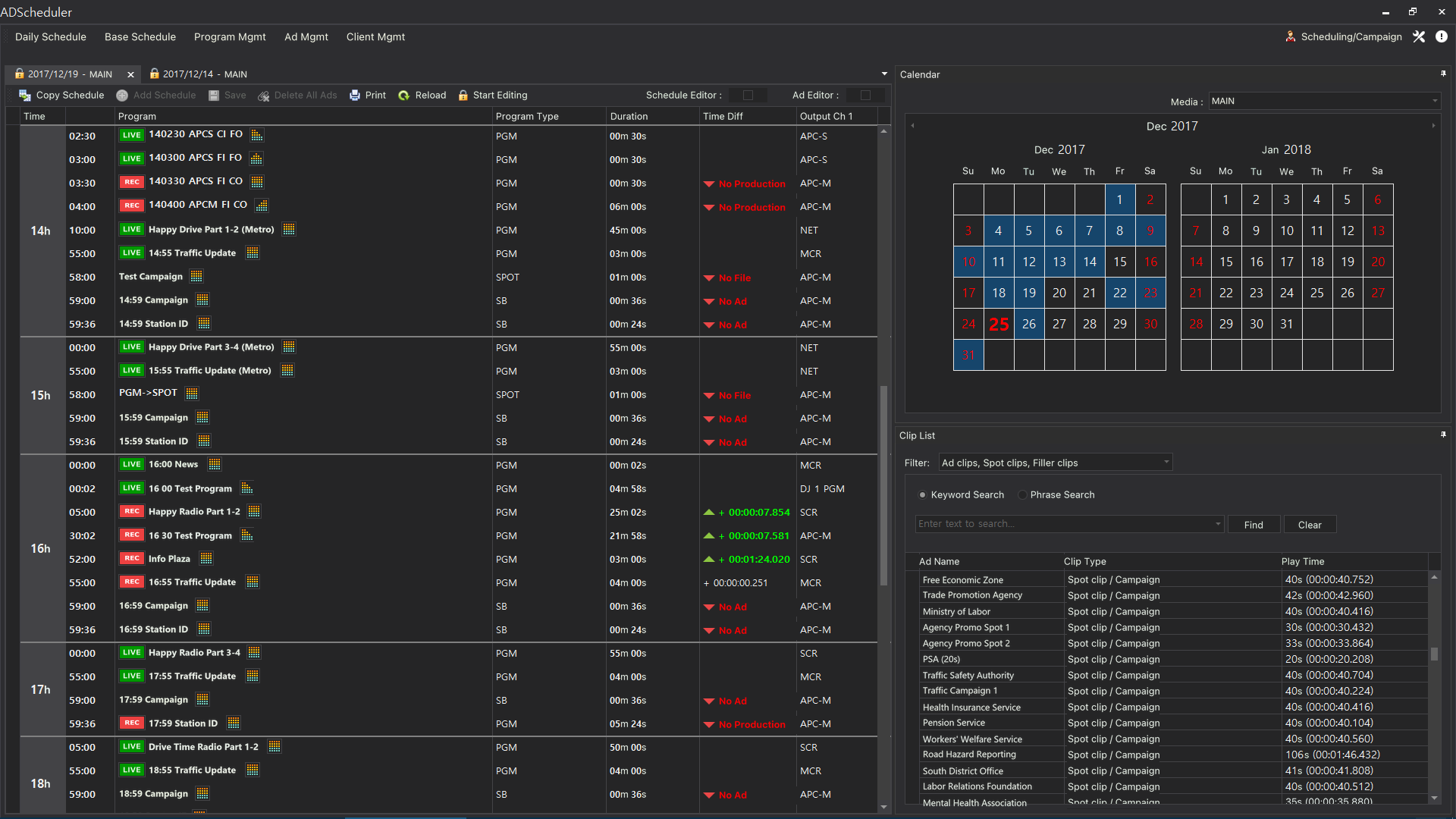Pin the Clip List panel

tap(1443, 435)
